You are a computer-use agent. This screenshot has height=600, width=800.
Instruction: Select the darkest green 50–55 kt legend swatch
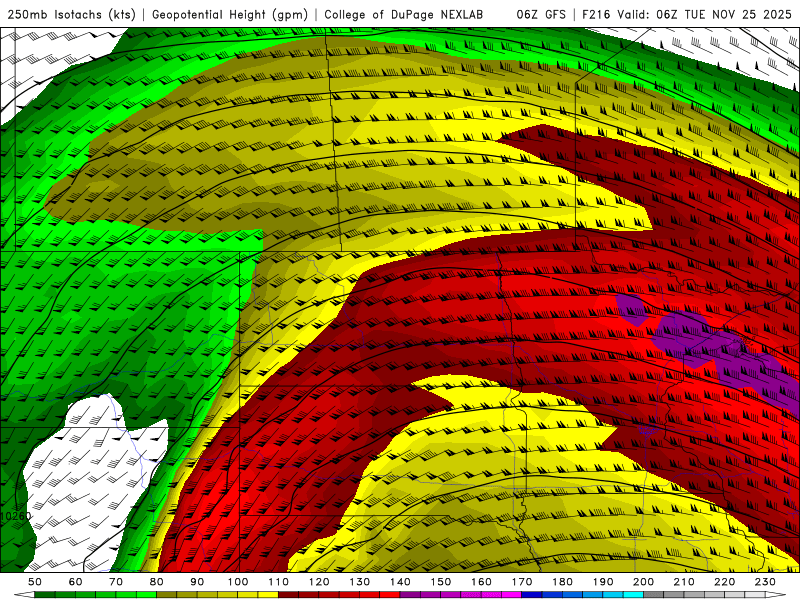pos(44,594)
